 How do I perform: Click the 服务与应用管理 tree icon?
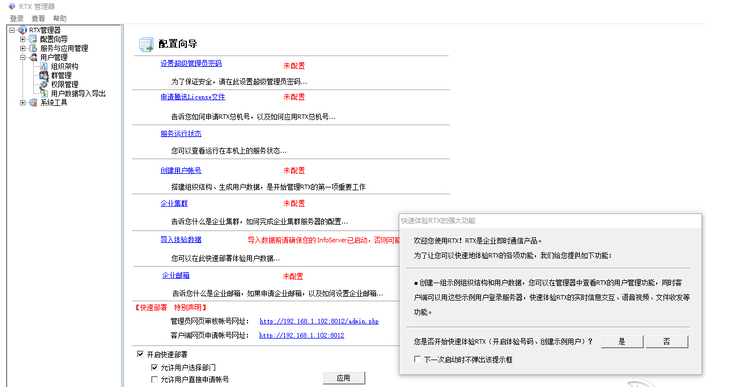coord(33,48)
